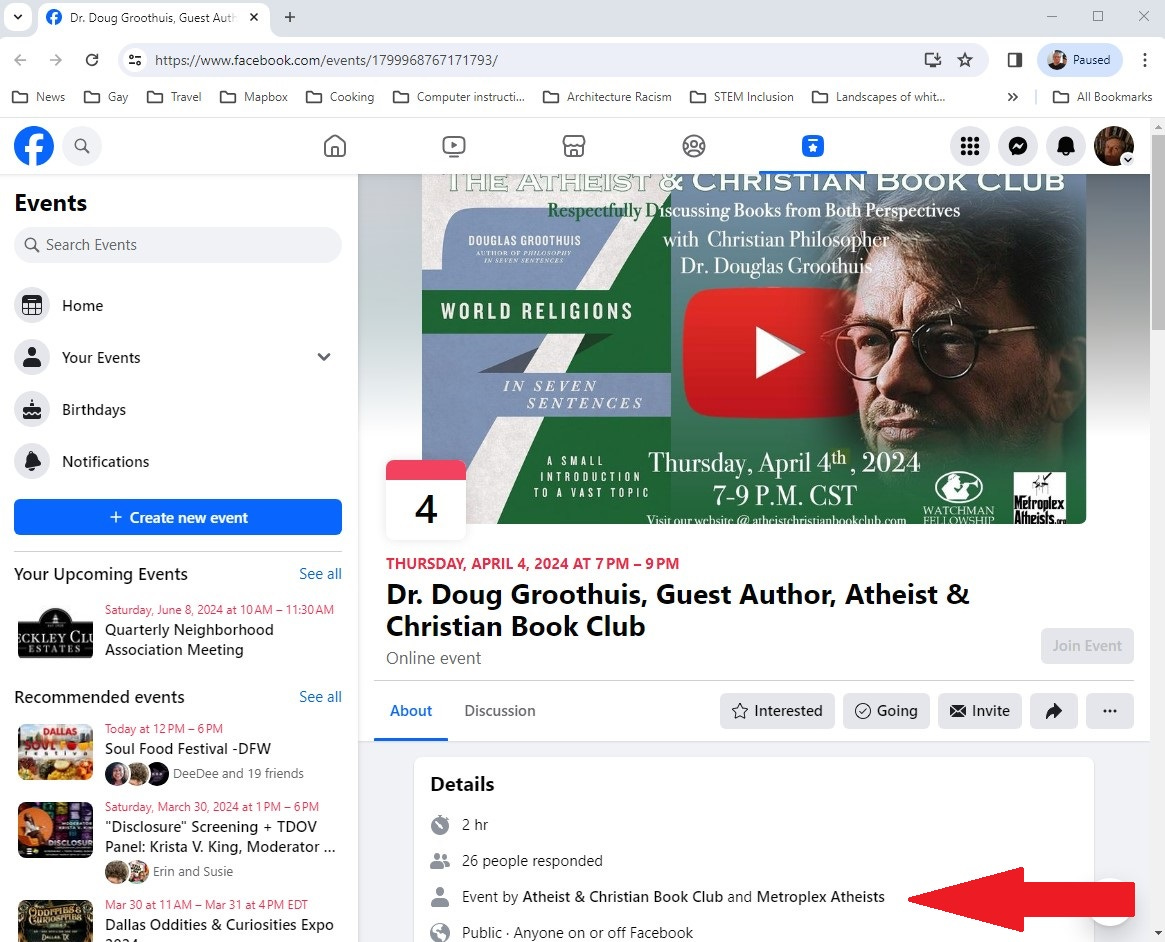The width and height of the screenshot is (1165, 942).
Task: Select the Events star icon in top navigation
Action: pyautogui.click(x=813, y=146)
